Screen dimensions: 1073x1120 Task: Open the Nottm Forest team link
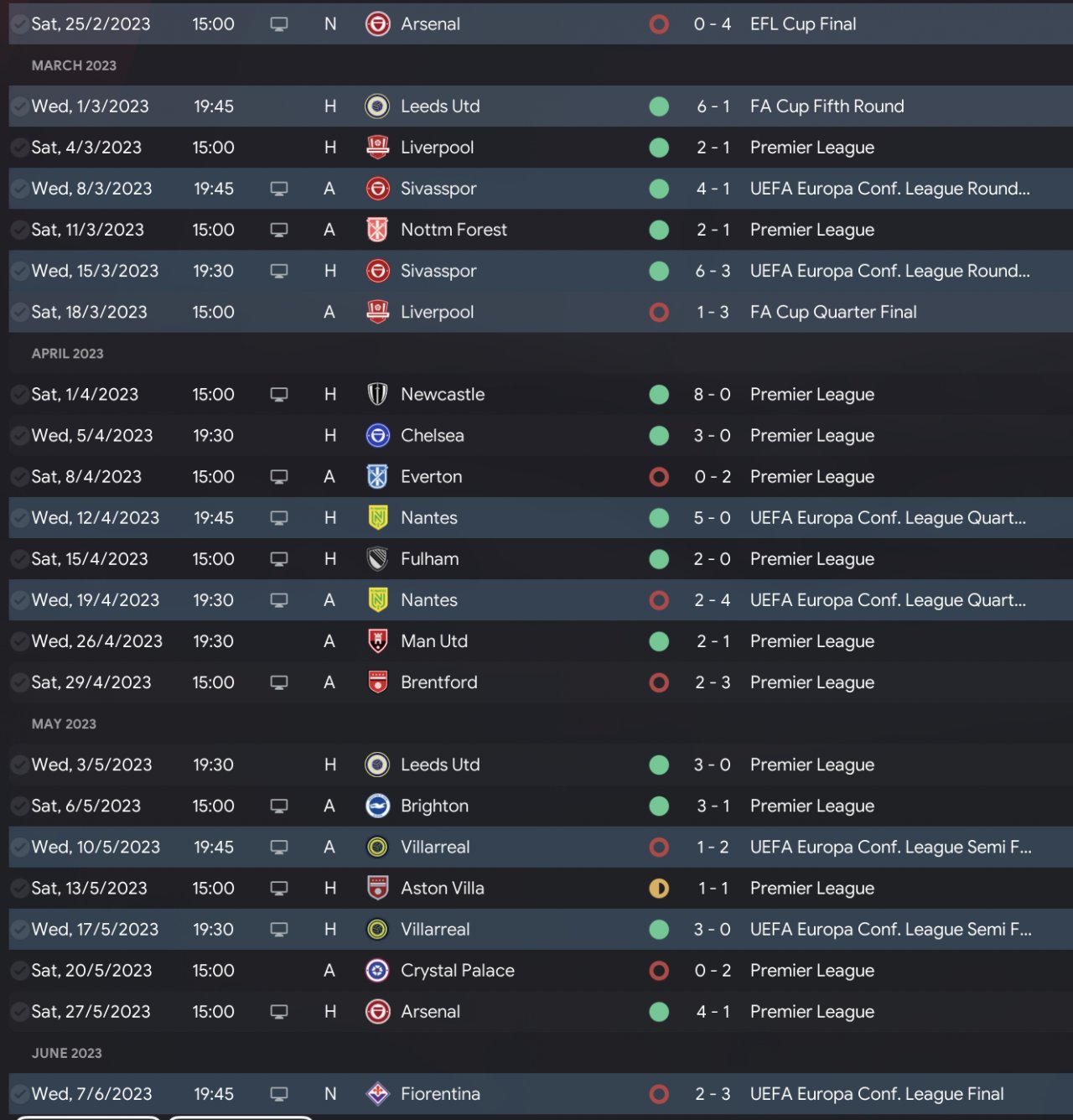(x=454, y=230)
